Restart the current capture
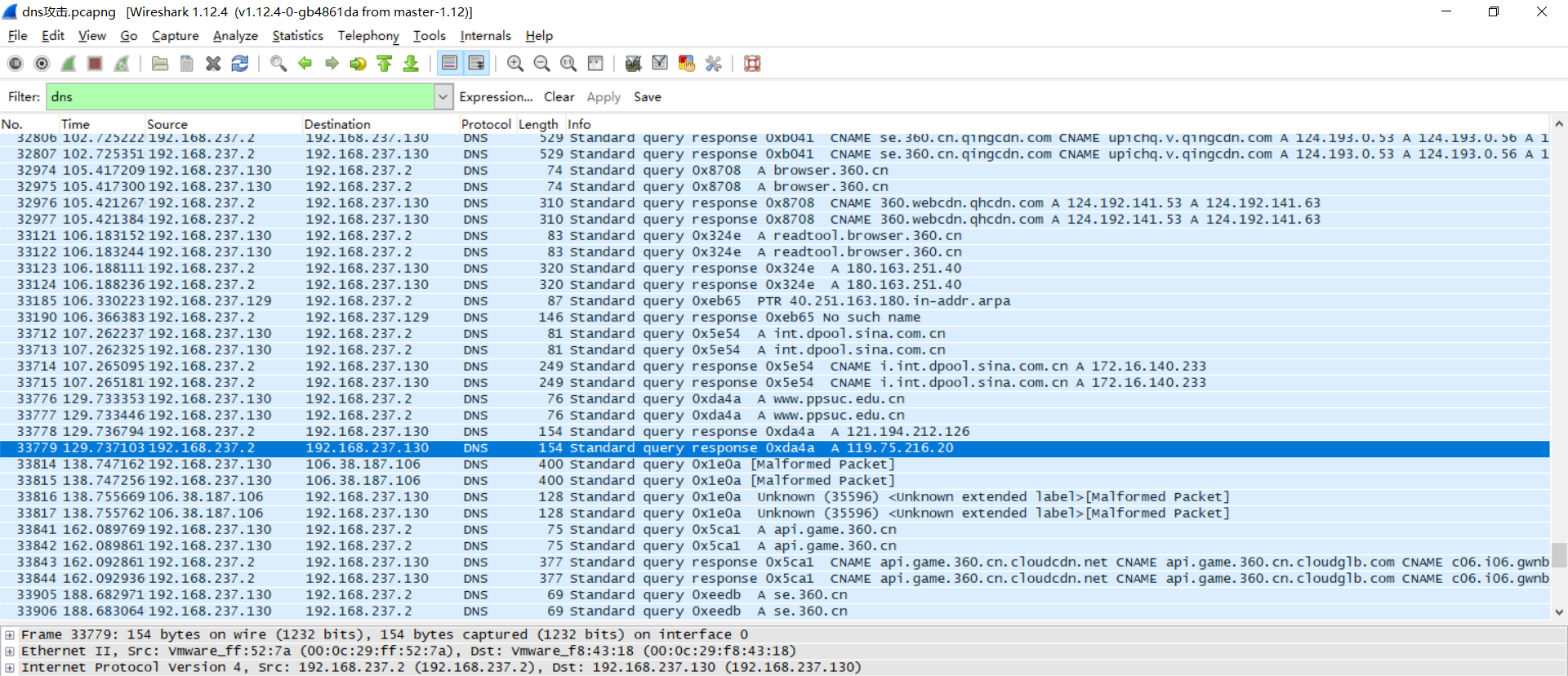Image resolution: width=1568 pixels, height=676 pixels. click(x=122, y=64)
